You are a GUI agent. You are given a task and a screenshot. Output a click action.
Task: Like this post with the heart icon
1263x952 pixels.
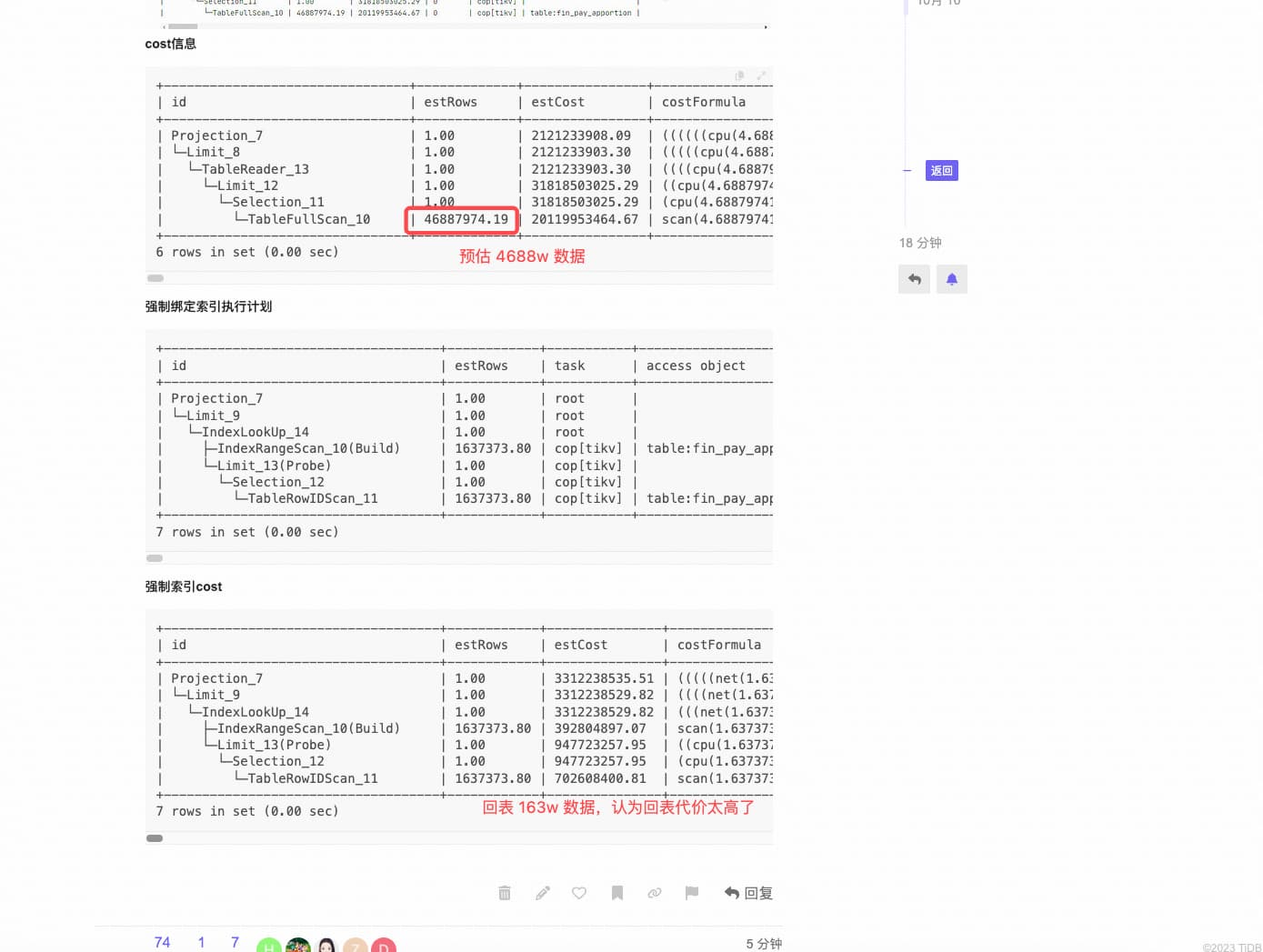(579, 893)
